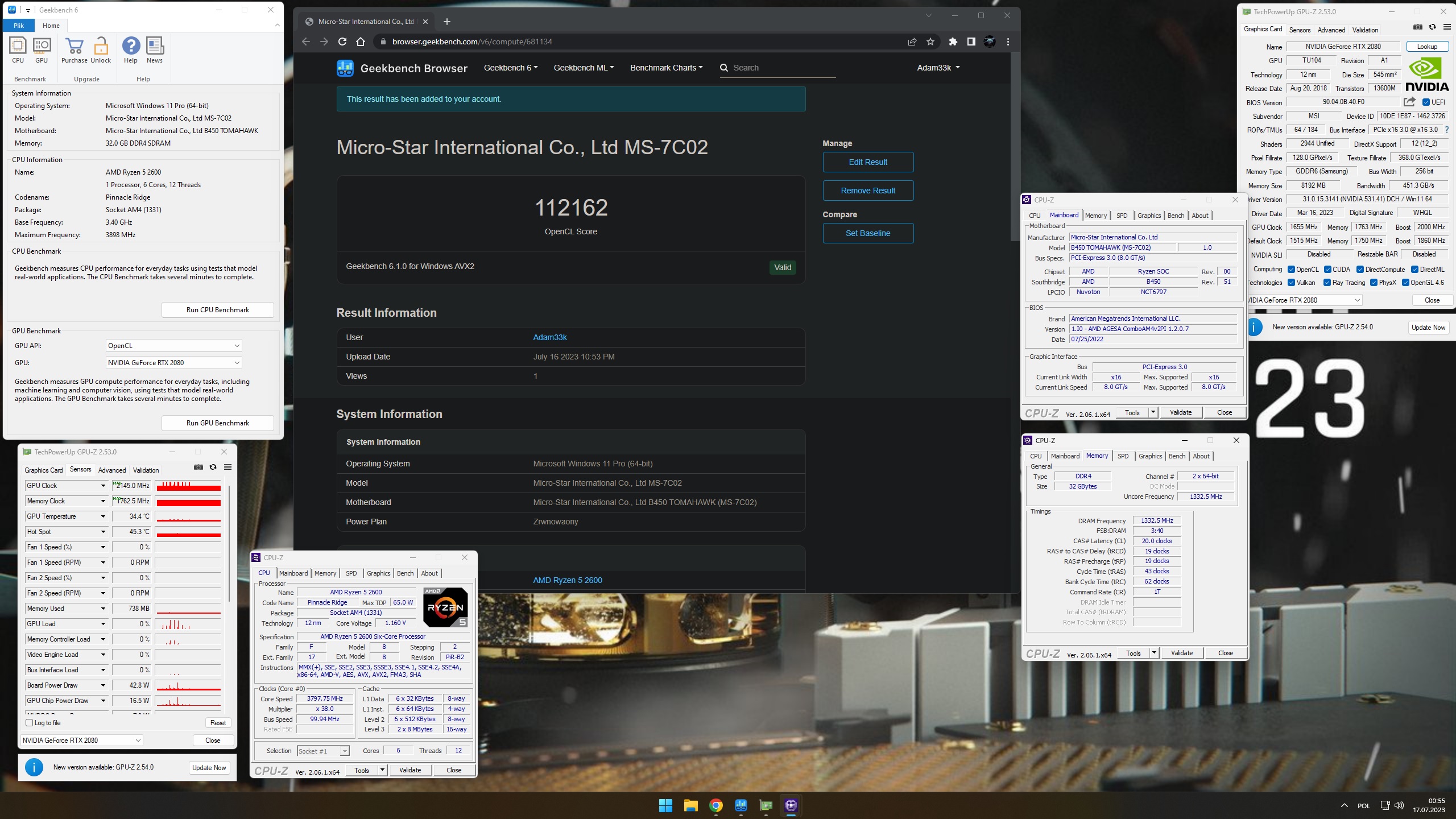Open Chrome from the taskbar

point(715,805)
